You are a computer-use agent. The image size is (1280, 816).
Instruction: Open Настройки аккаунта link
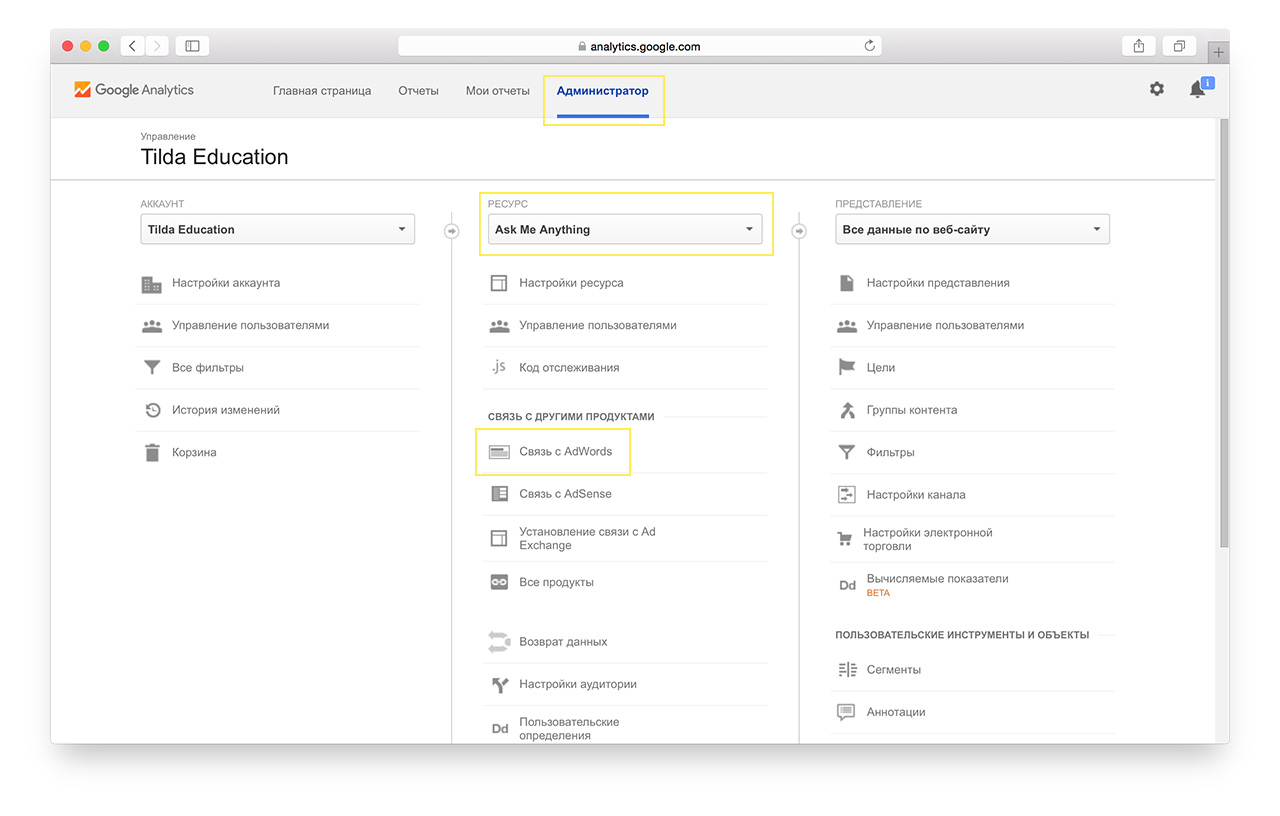225,283
